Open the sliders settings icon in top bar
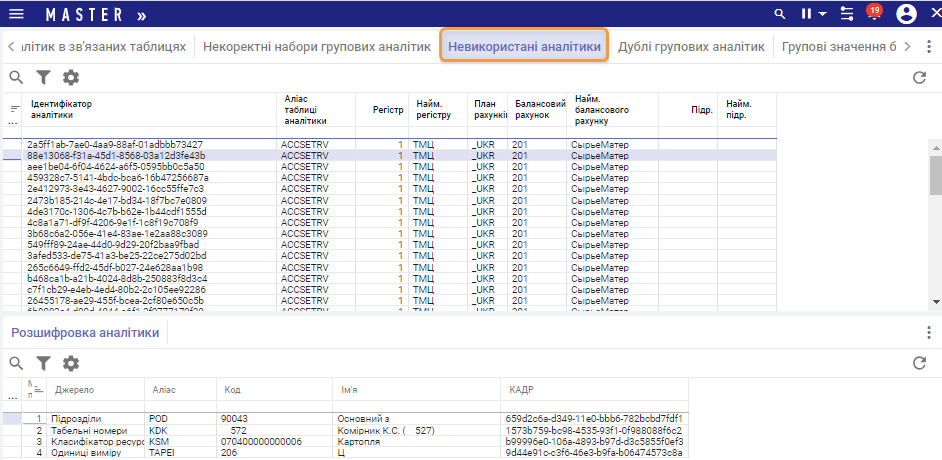Screen dimensions: 942x460 [x=847, y=14]
